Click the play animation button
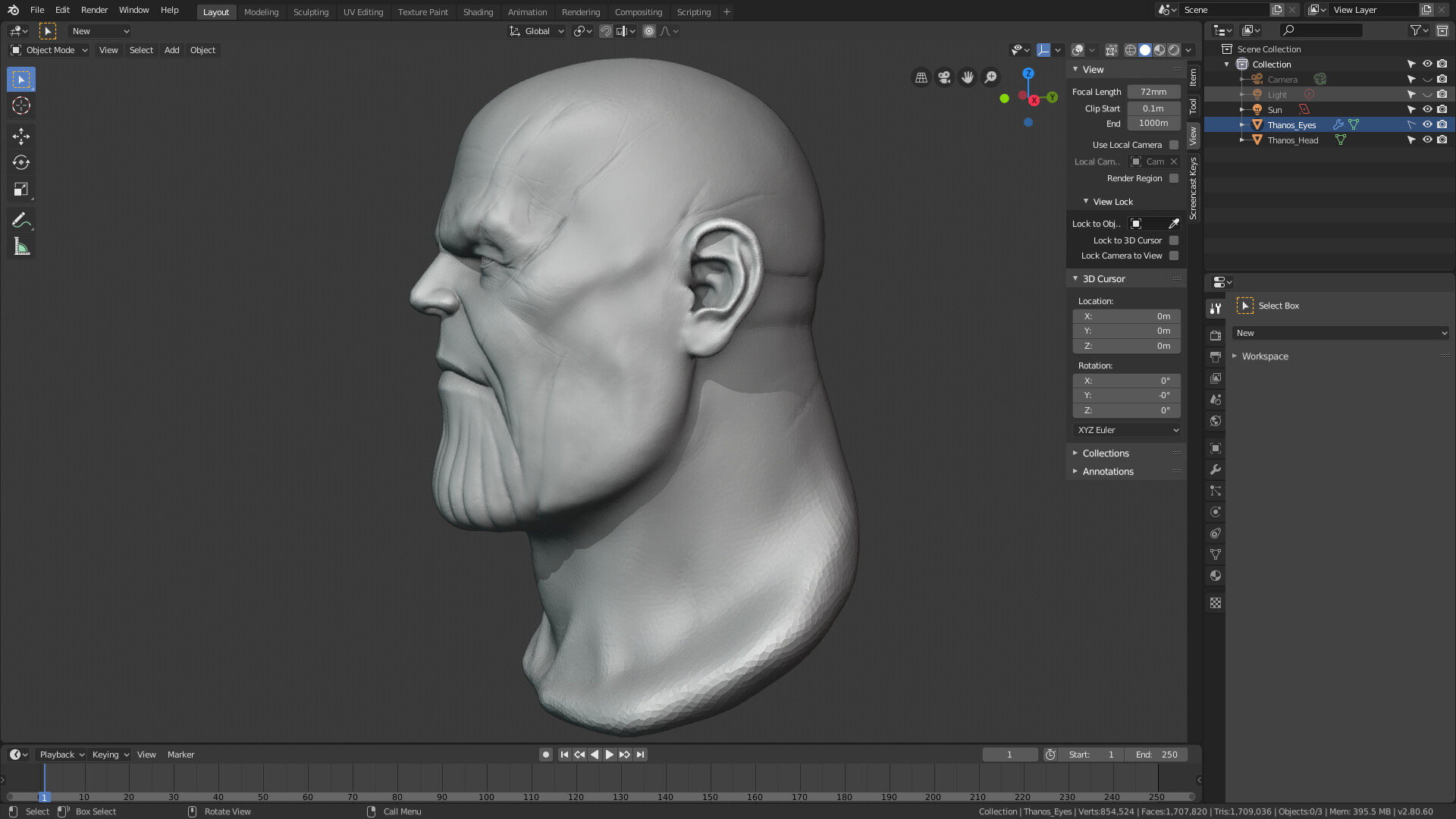1456x819 pixels. click(609, 755)
